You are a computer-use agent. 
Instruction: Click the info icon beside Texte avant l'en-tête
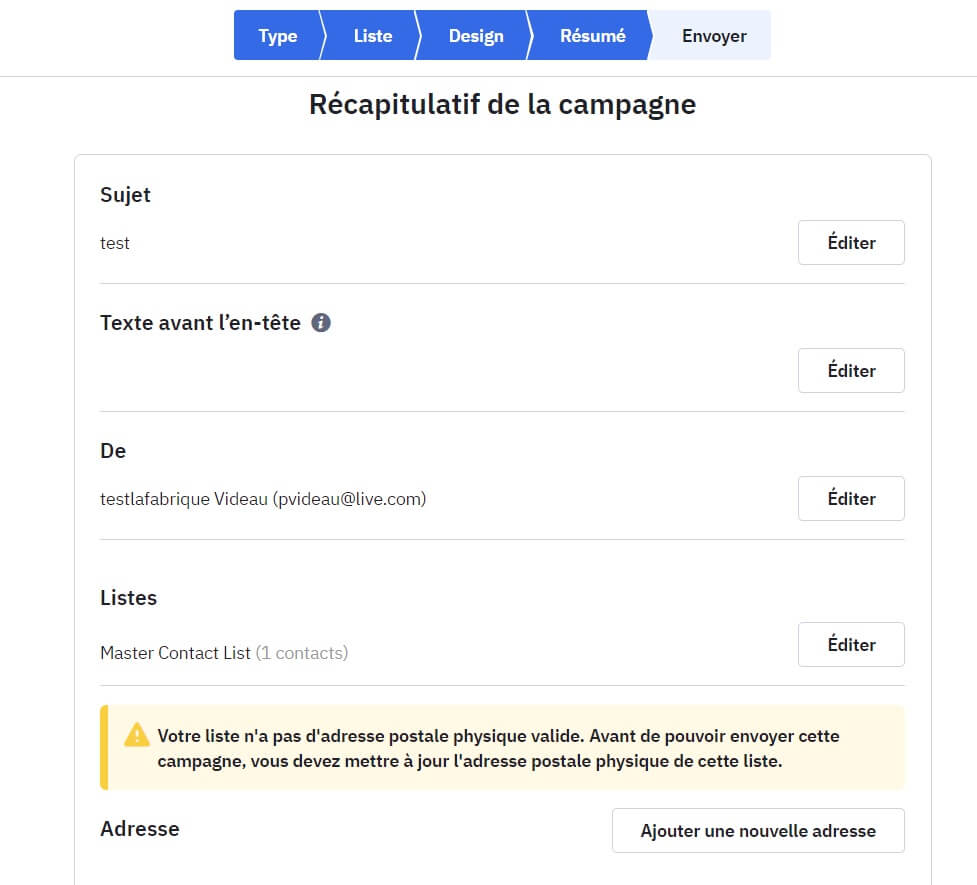[x=321, y=323]
